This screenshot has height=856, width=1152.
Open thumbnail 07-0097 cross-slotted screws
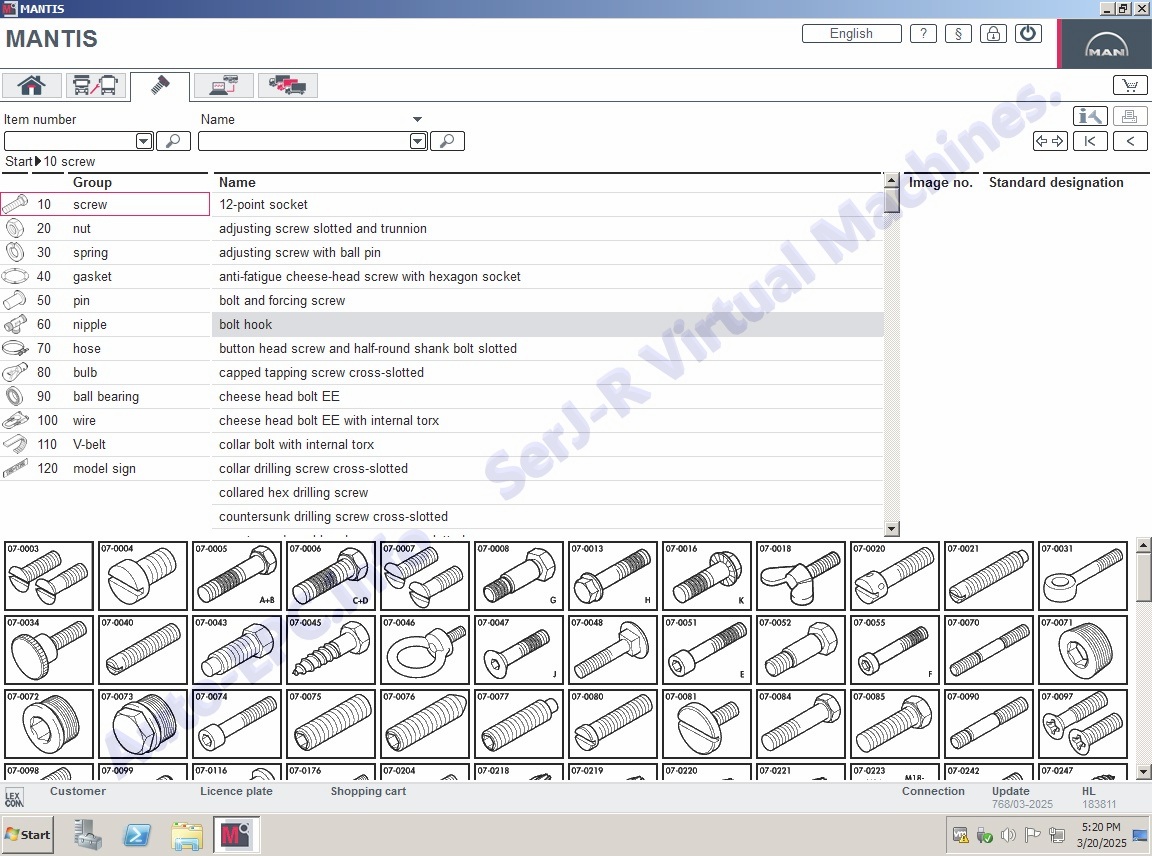(1083, 724)
